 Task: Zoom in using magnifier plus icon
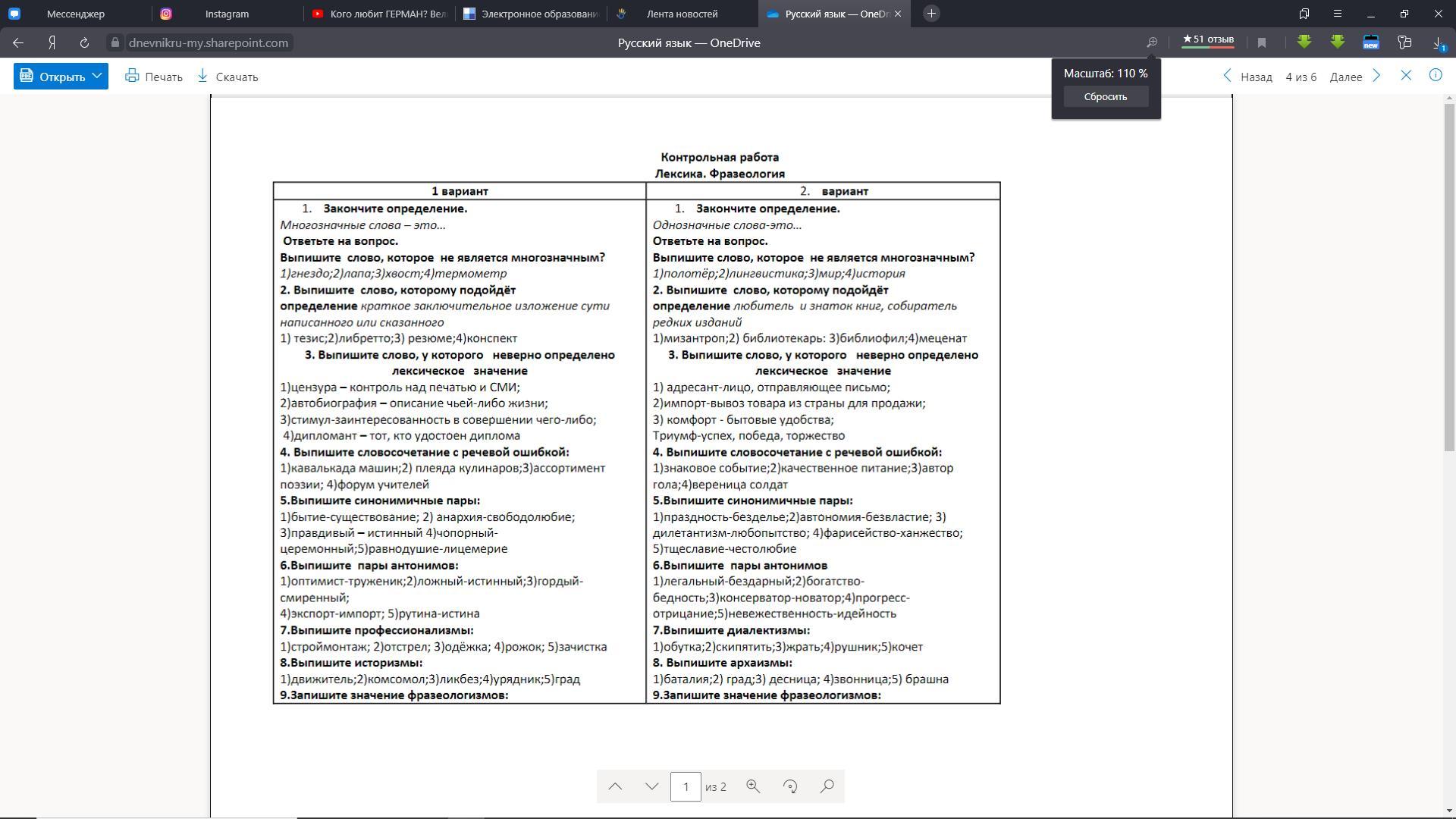[753, 786]
